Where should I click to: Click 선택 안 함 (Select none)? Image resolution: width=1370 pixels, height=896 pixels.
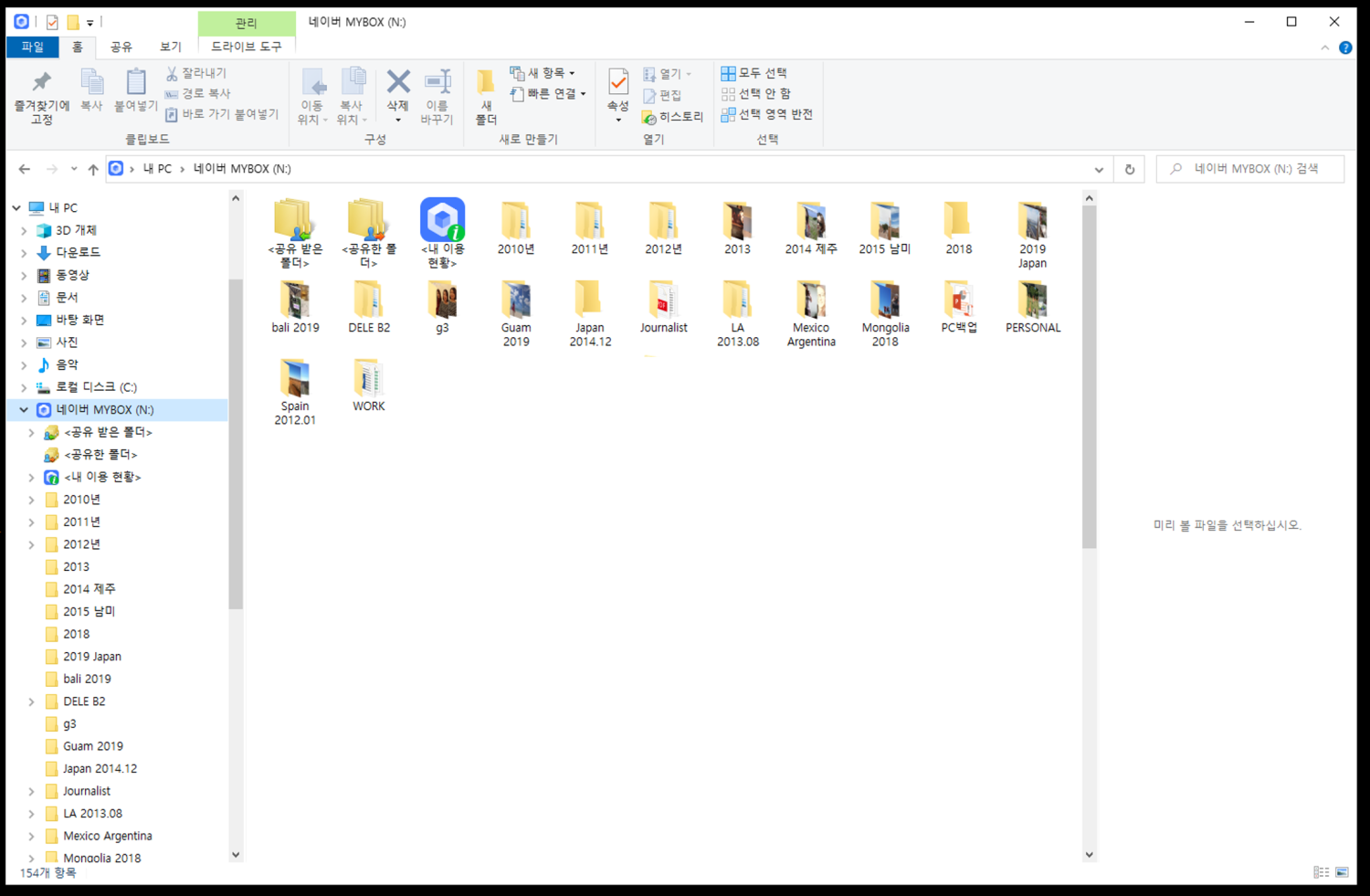tap(756, 93)
